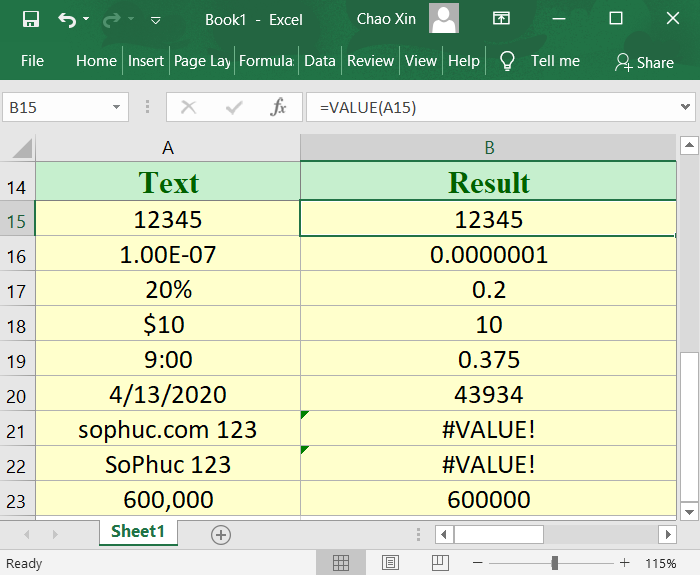Open the Home ribbon tab
Image resolution: width=700 pixels, height=575 pixels.
96,61
